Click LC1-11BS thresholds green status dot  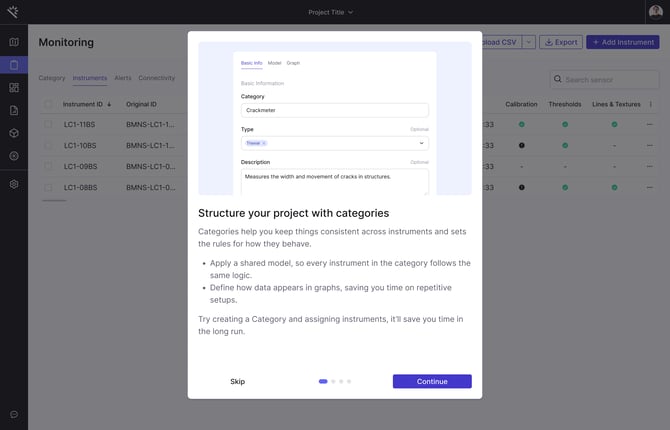[x=565, y=124]
